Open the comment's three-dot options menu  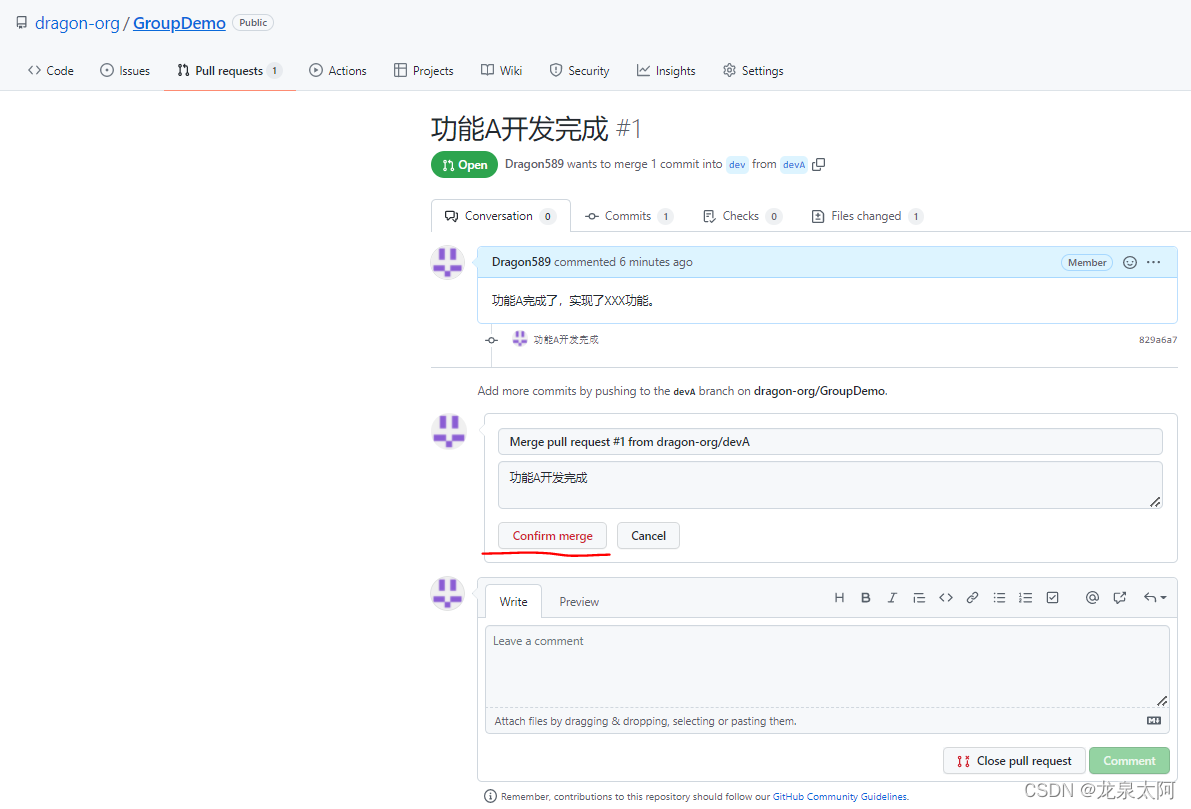point(1154,262)
